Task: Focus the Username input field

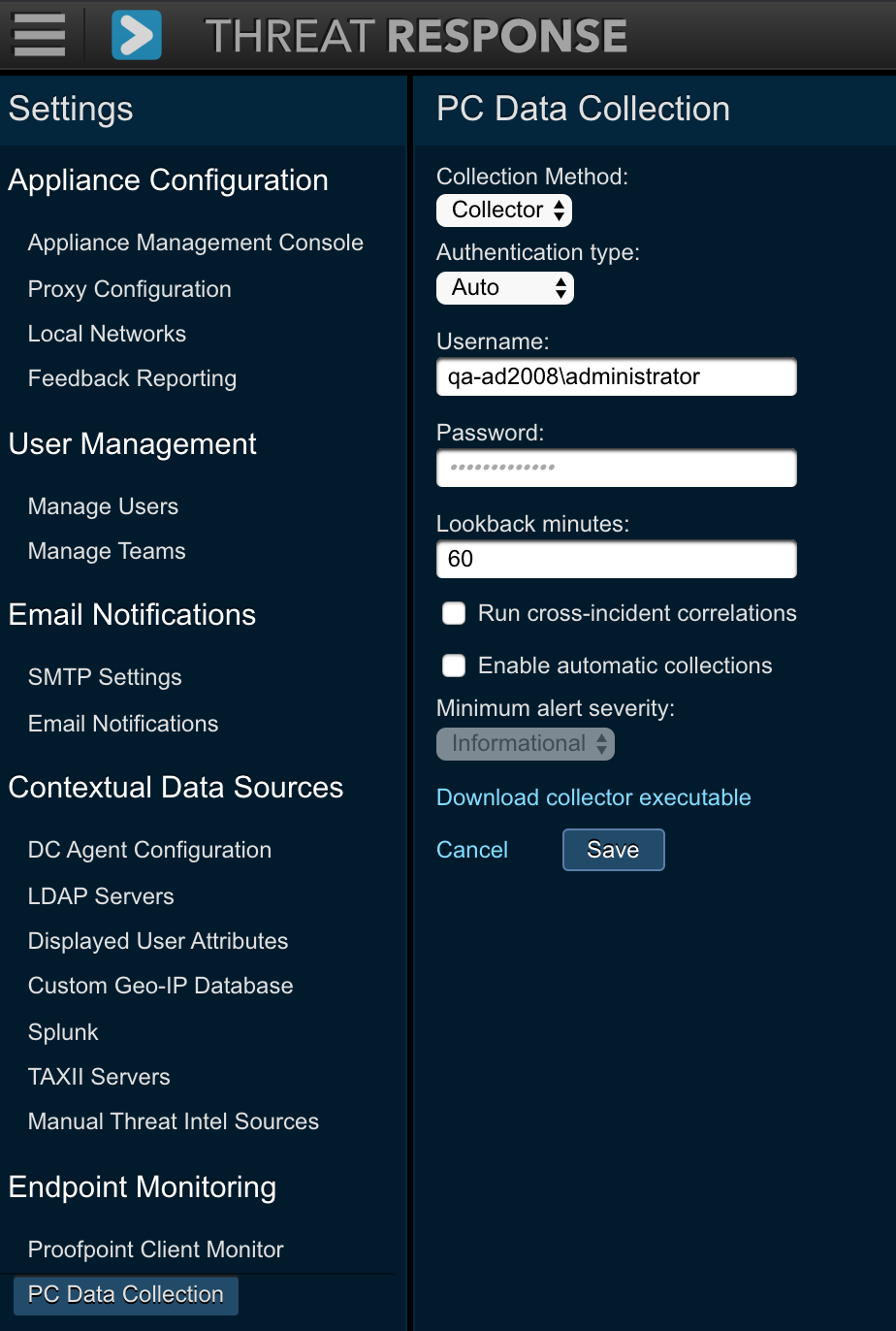Action: click(616, 377)
